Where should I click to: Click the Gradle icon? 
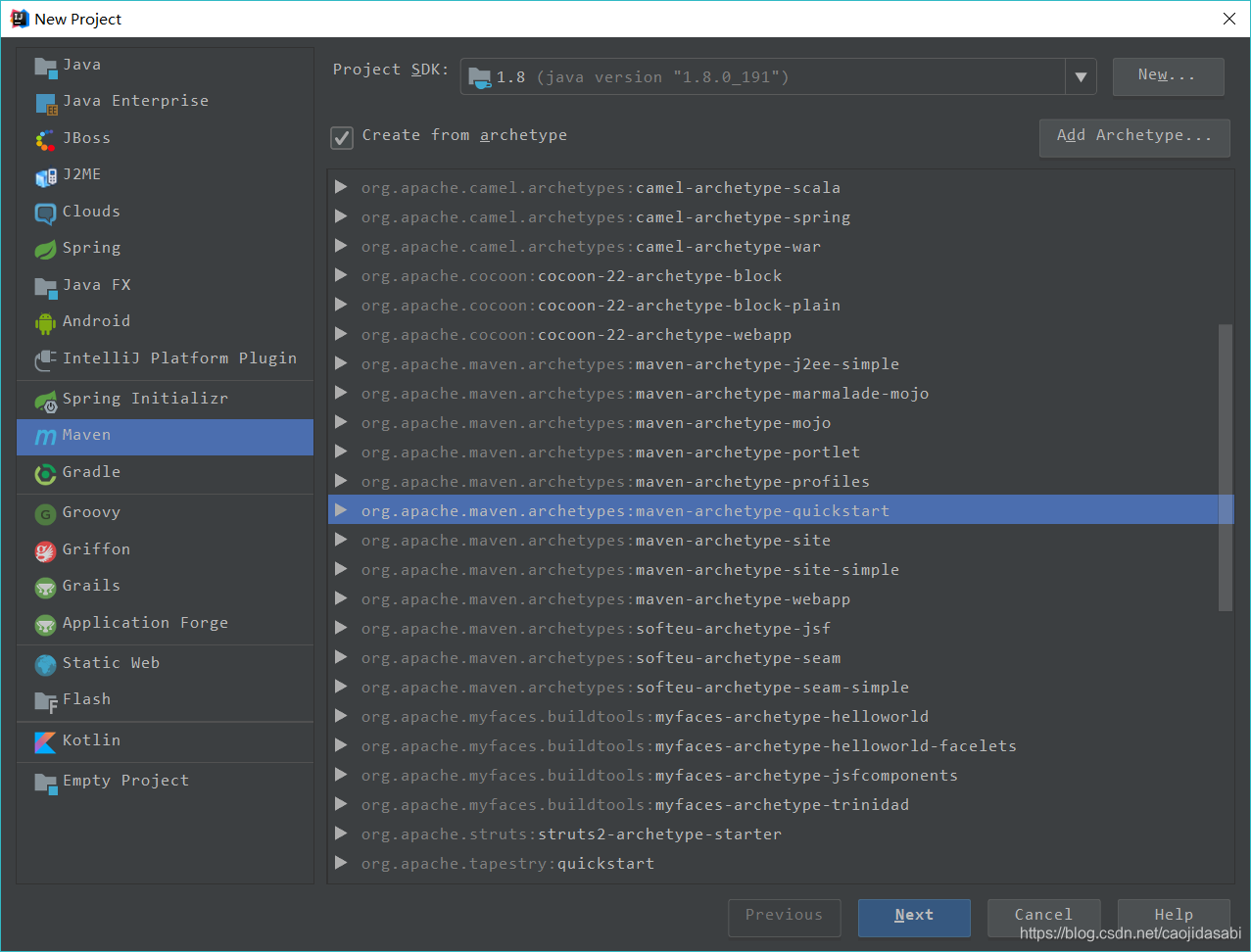46,474
